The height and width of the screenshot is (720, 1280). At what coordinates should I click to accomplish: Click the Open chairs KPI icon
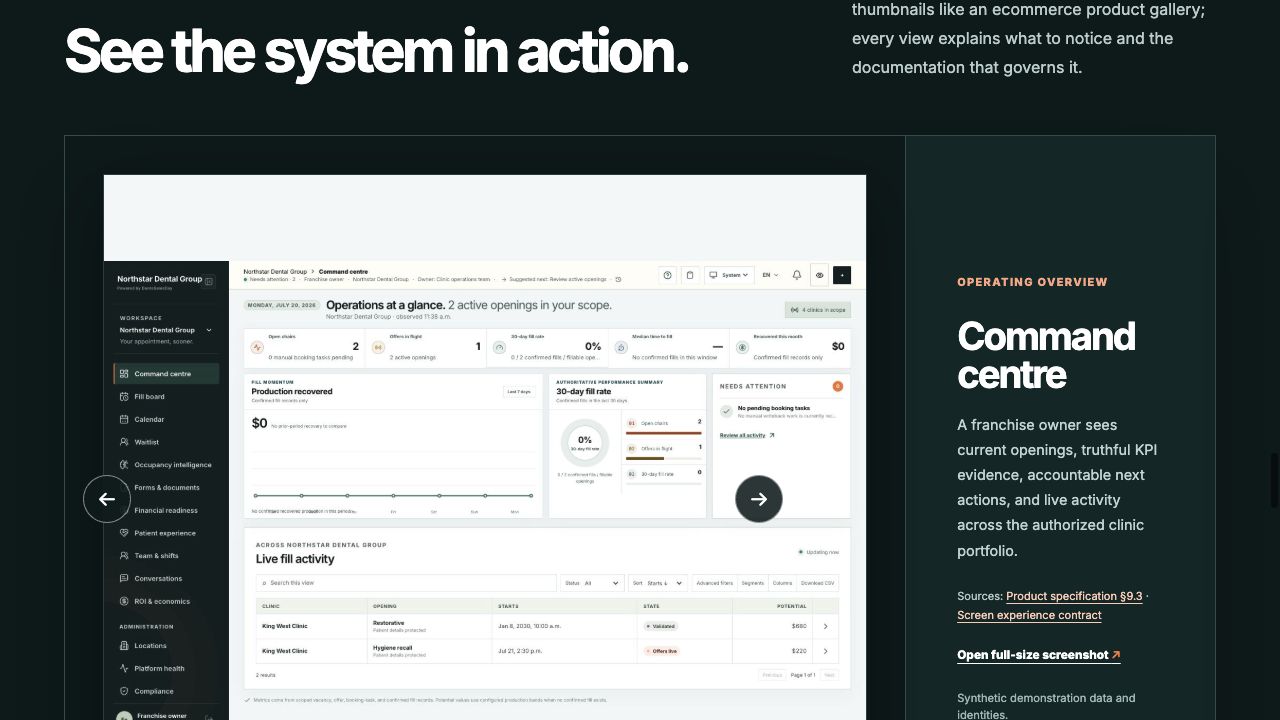click(x=257, y=348)
